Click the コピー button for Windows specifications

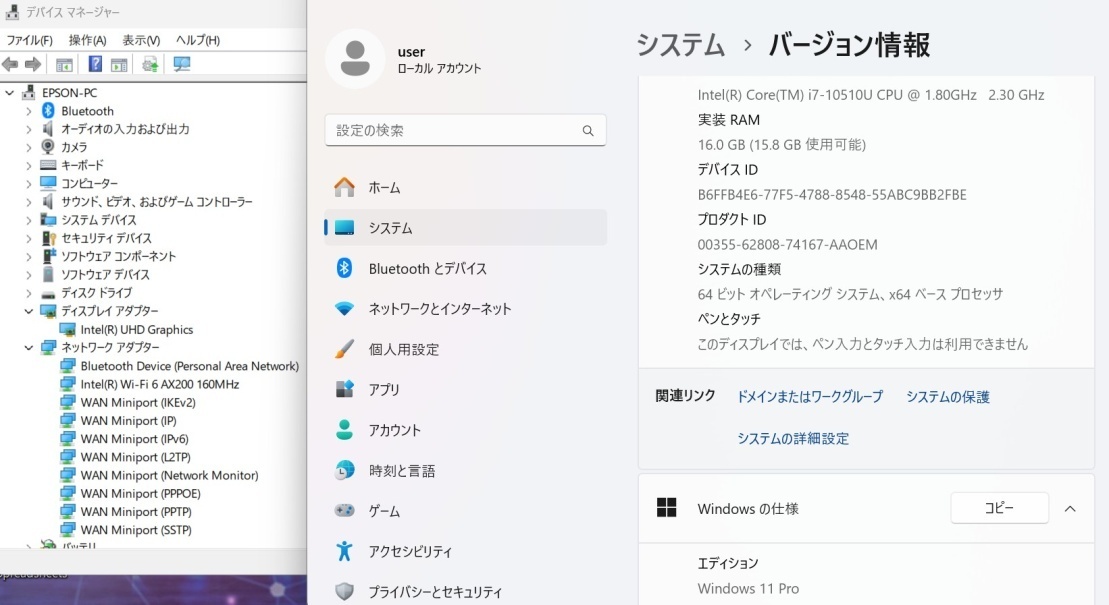[999, 507]
